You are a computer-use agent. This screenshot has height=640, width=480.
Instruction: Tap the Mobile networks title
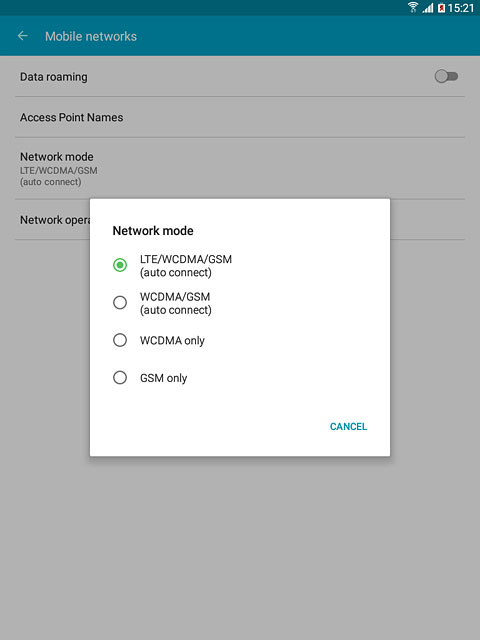[x=91, y=36]
